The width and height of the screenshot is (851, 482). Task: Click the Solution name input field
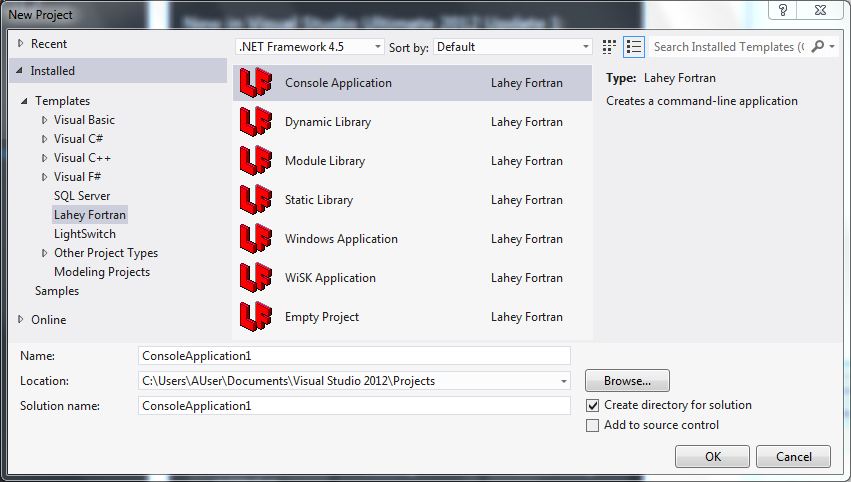354,406
